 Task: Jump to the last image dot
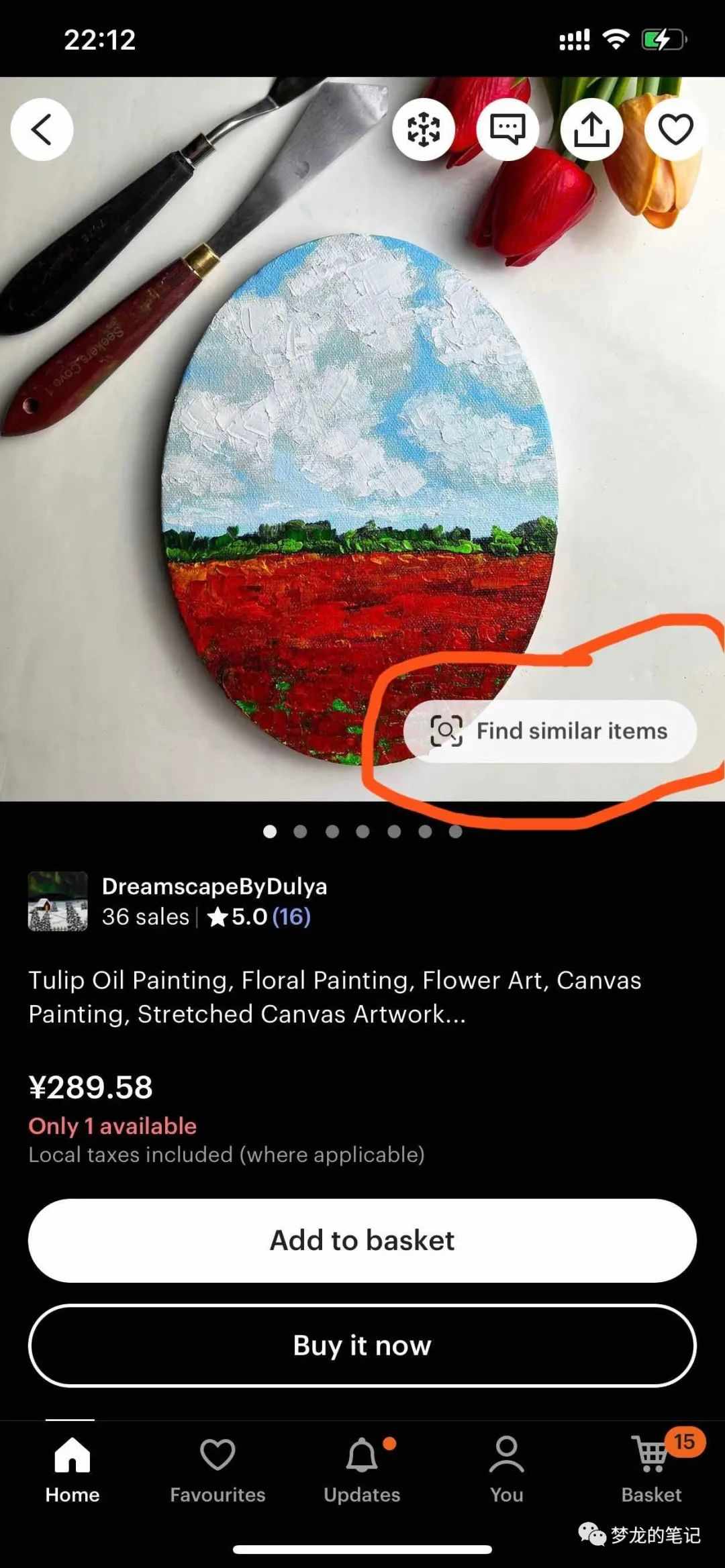(456, 832)
